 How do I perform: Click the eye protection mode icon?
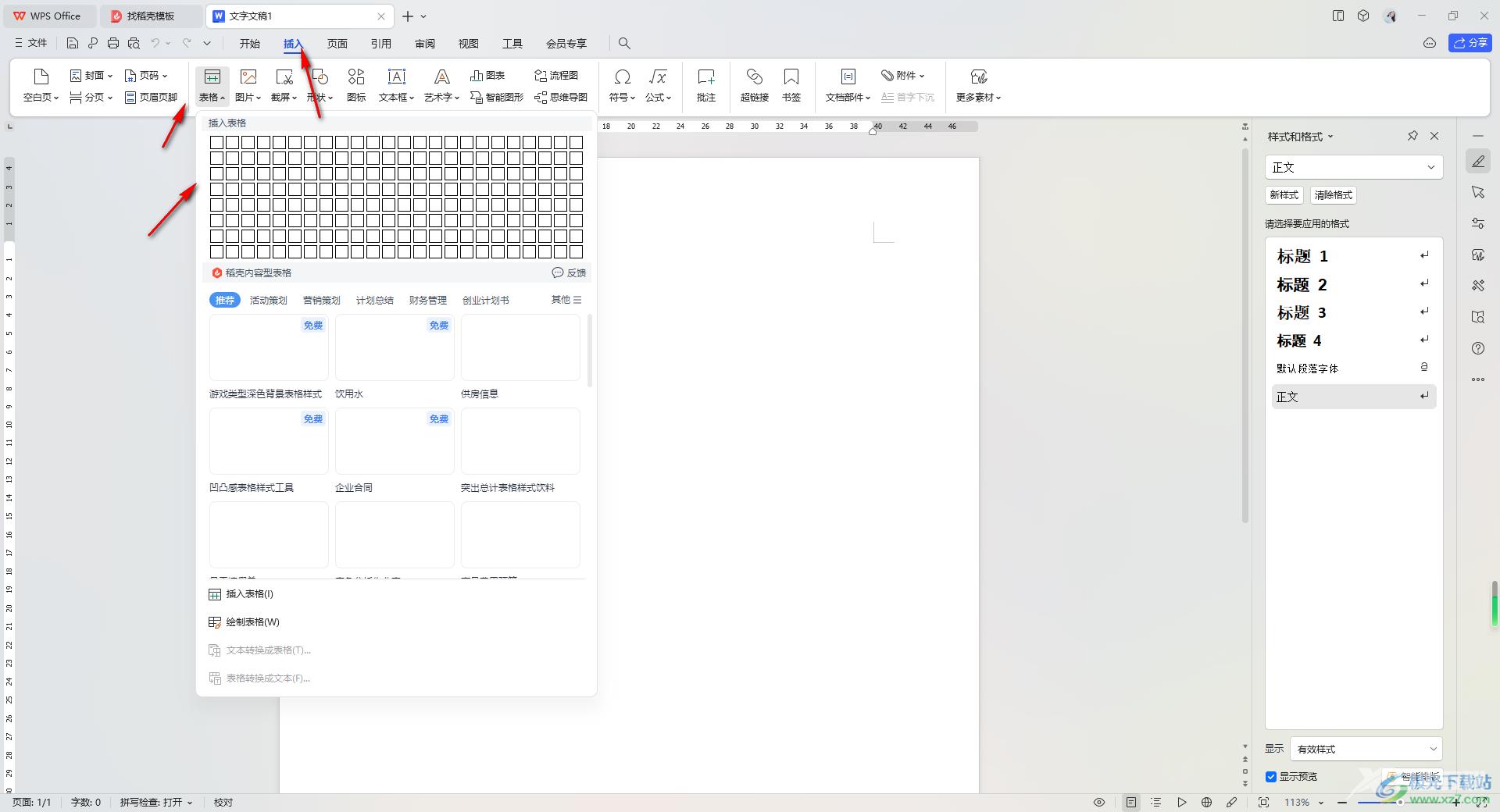click(x=1099, y=802)
